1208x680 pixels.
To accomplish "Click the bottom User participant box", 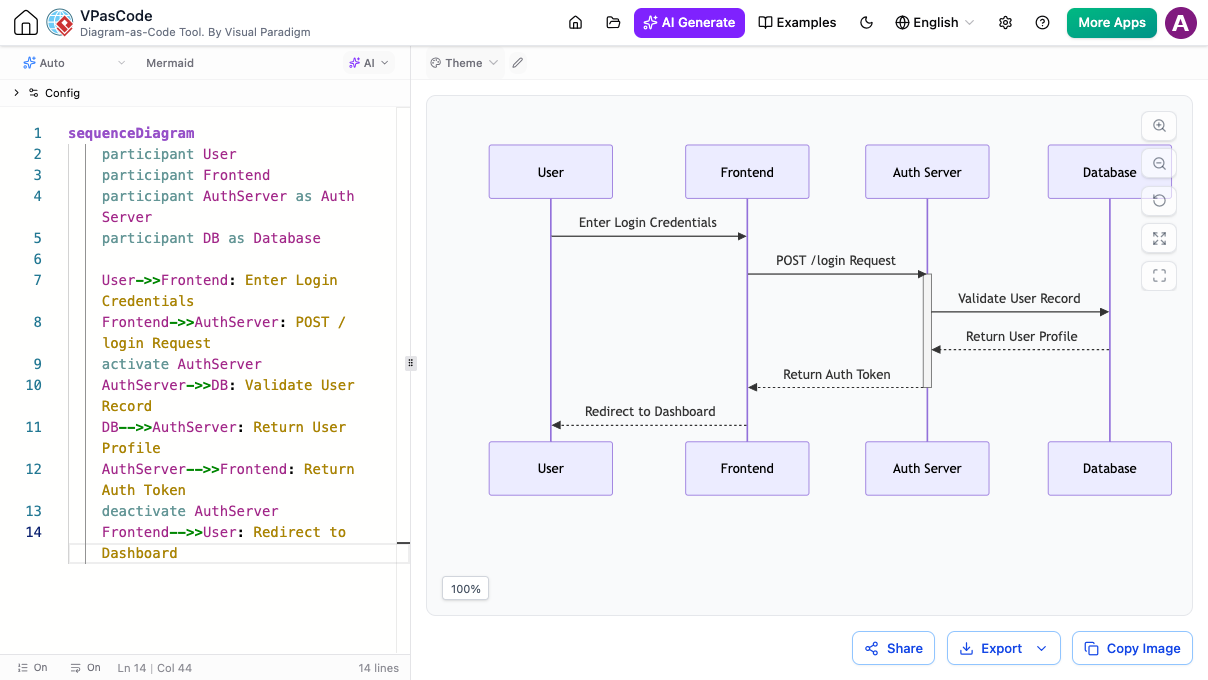I will pyautogui.click(x=551, y=468).
